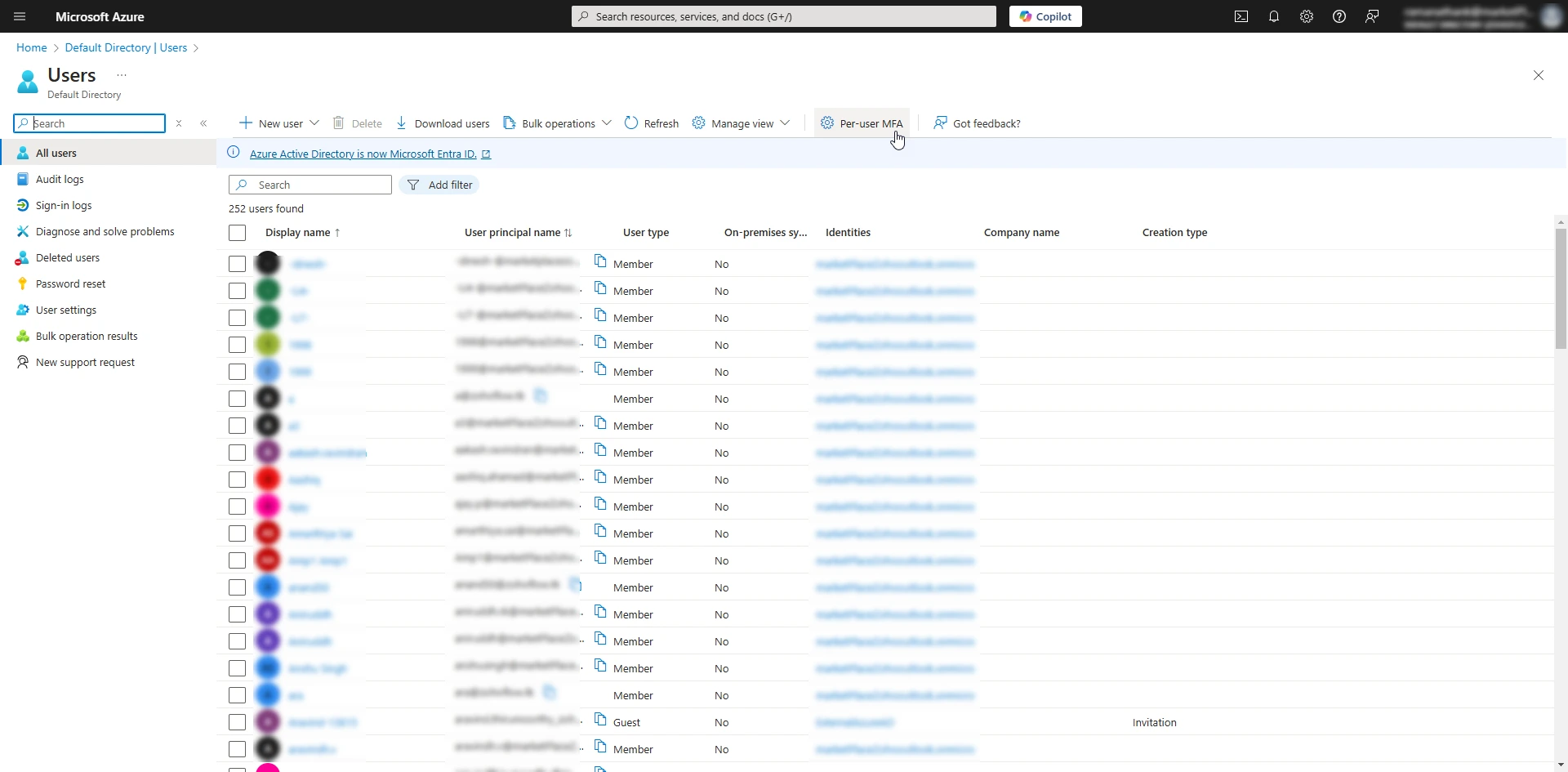Image resolution: width=1568 pixels, height=772 pixels.
Task: Expand the Bulk operations dropdown
Action: 606,123
